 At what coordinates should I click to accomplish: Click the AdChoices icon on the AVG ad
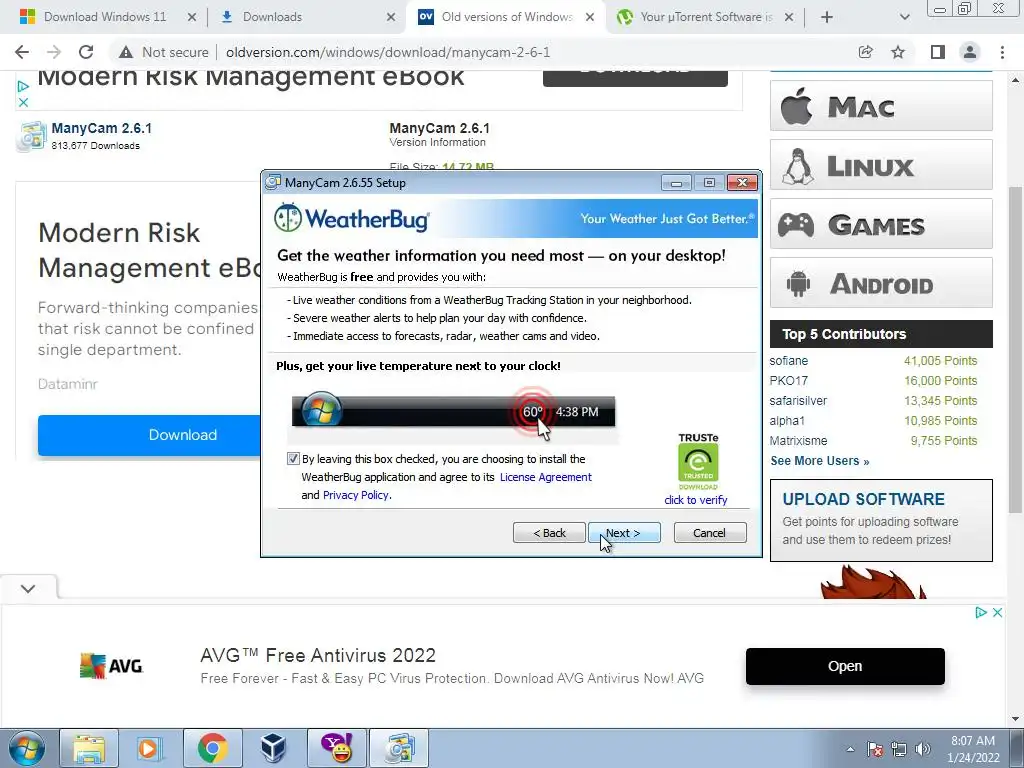click(x=980, y=613)
